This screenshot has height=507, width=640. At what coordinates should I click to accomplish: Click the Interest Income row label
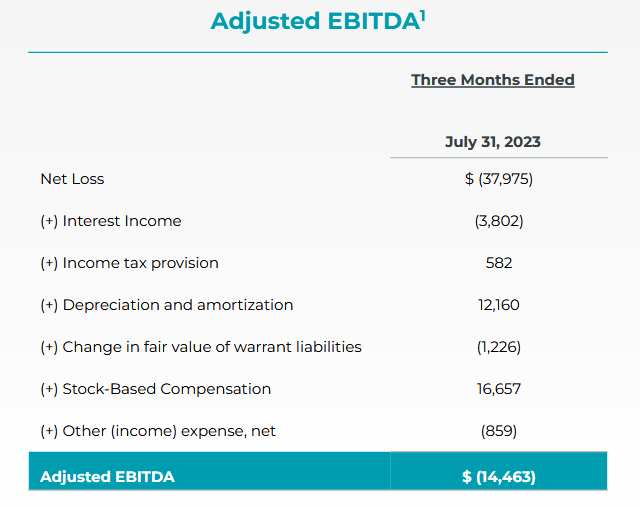point(111,221)
